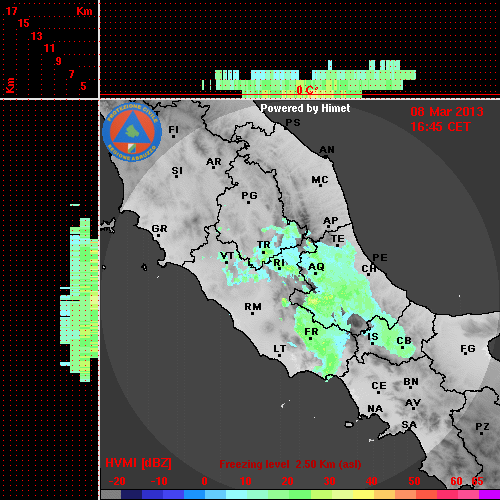The height and width of the screenshot is (500, 500).
Task: Click the '0 C°' freezing line label
Action: point(307,90)
